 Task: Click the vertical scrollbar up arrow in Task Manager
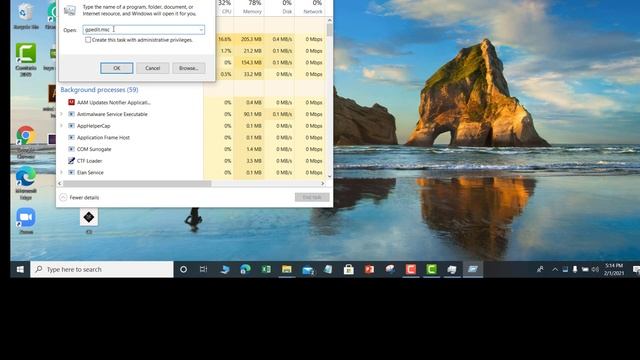tap(329, 20)
